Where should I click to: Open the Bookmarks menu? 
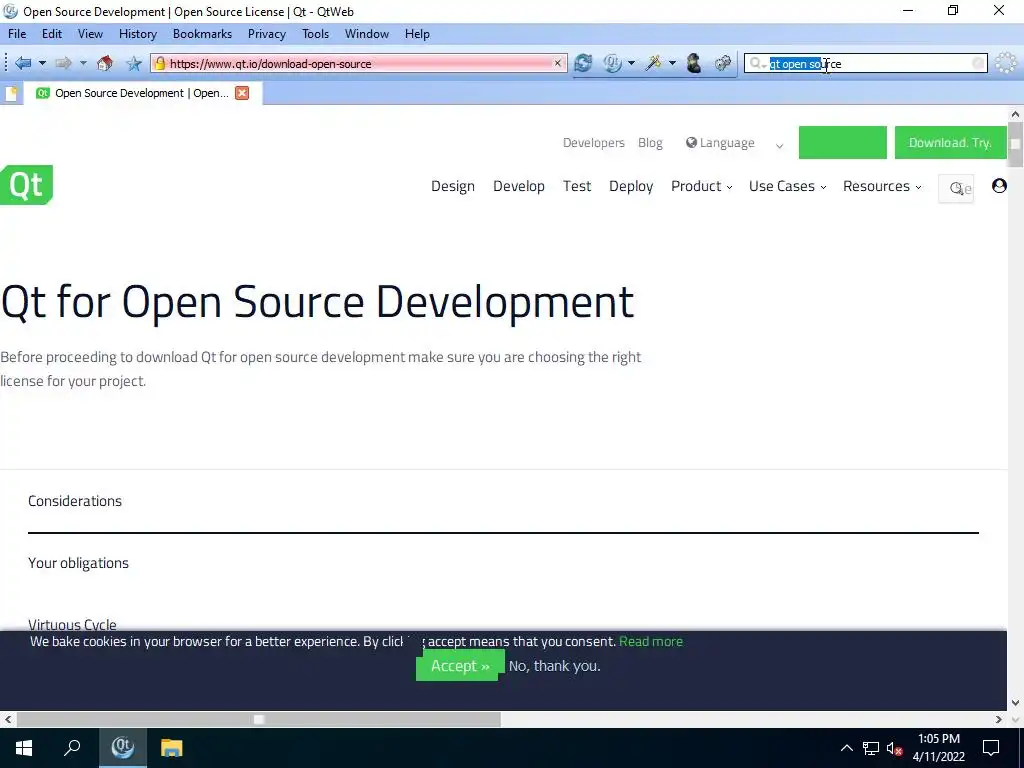(202, 34)
